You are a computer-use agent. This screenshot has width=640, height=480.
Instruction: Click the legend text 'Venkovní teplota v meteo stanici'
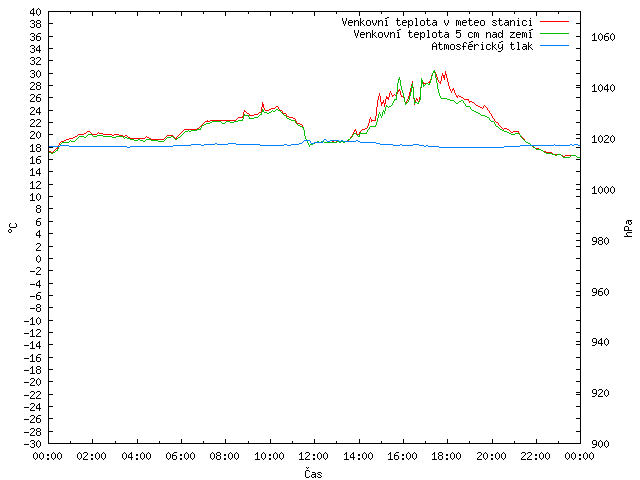click(437, 22)
